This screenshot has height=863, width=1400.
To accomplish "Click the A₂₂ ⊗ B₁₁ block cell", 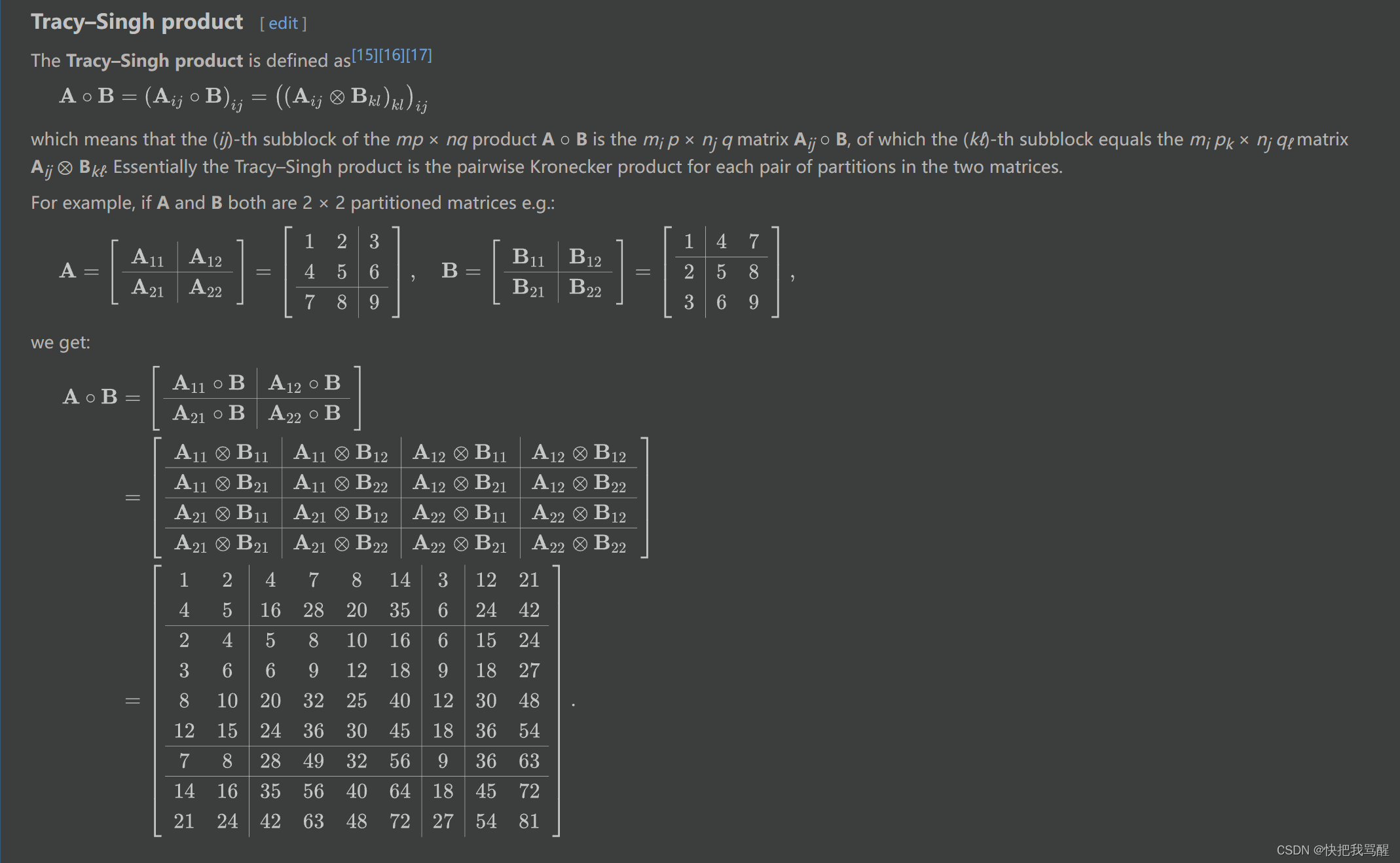I will [460, 513].
